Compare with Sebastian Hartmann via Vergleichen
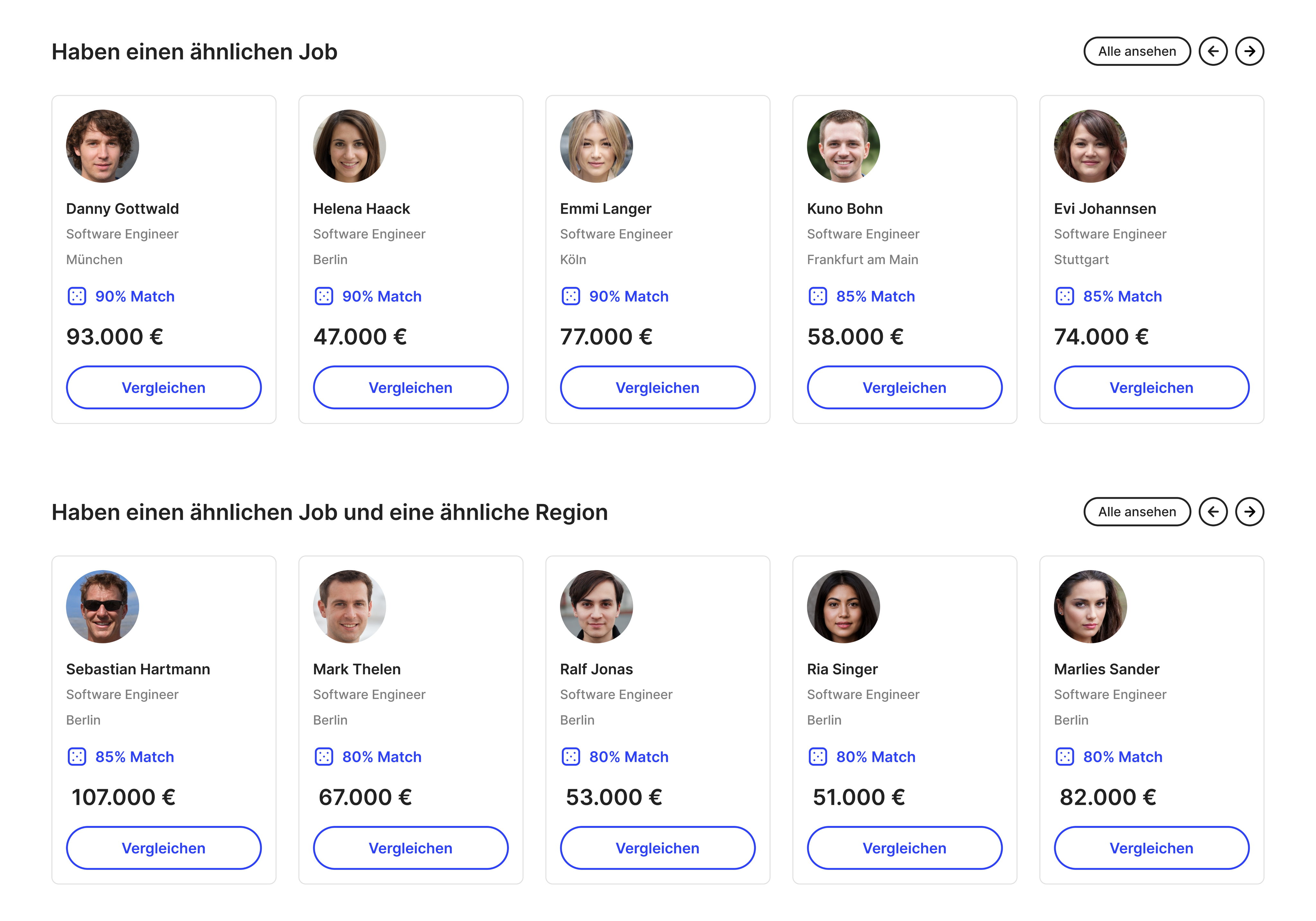The height and width of the screenshot is (921, 1316). (x=163, y=848)
